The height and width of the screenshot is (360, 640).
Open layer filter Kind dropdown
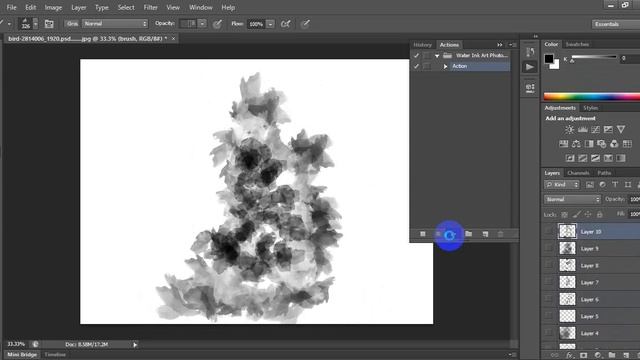point(562,185)
